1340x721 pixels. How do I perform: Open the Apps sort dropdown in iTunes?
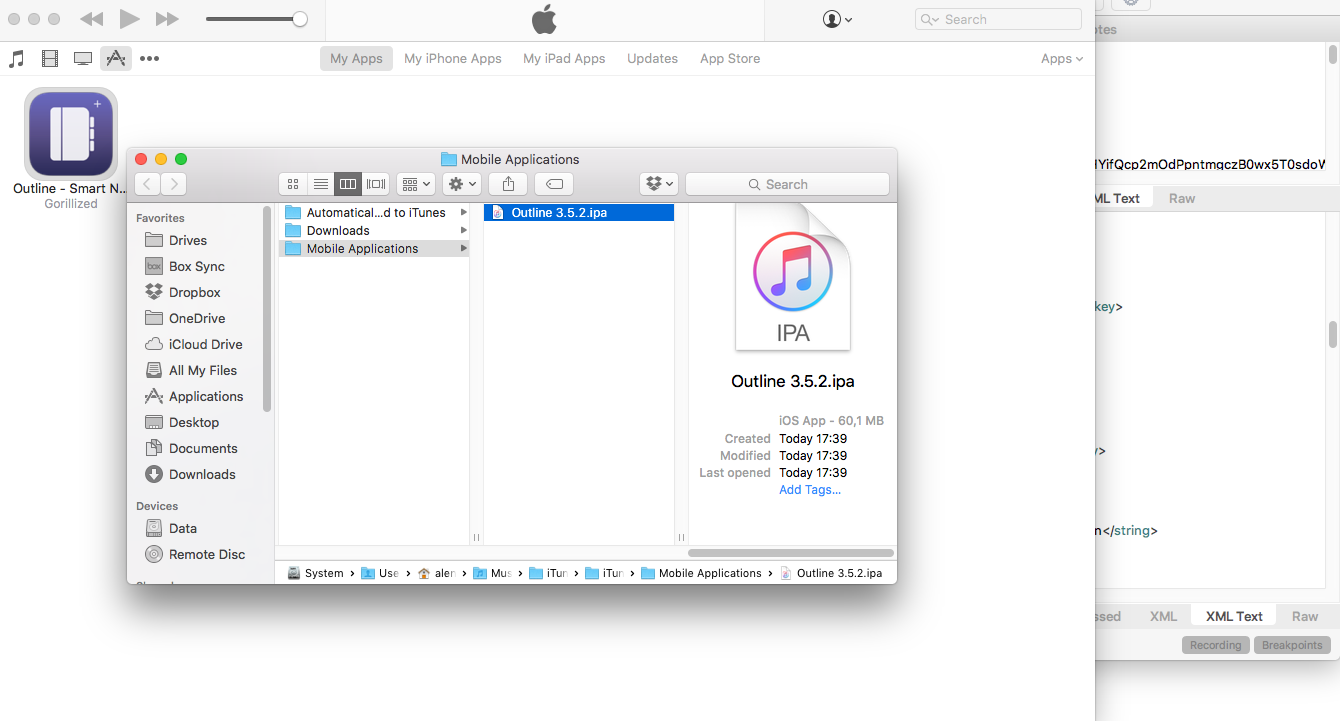pyautogui.click(x=1062, y=59)
